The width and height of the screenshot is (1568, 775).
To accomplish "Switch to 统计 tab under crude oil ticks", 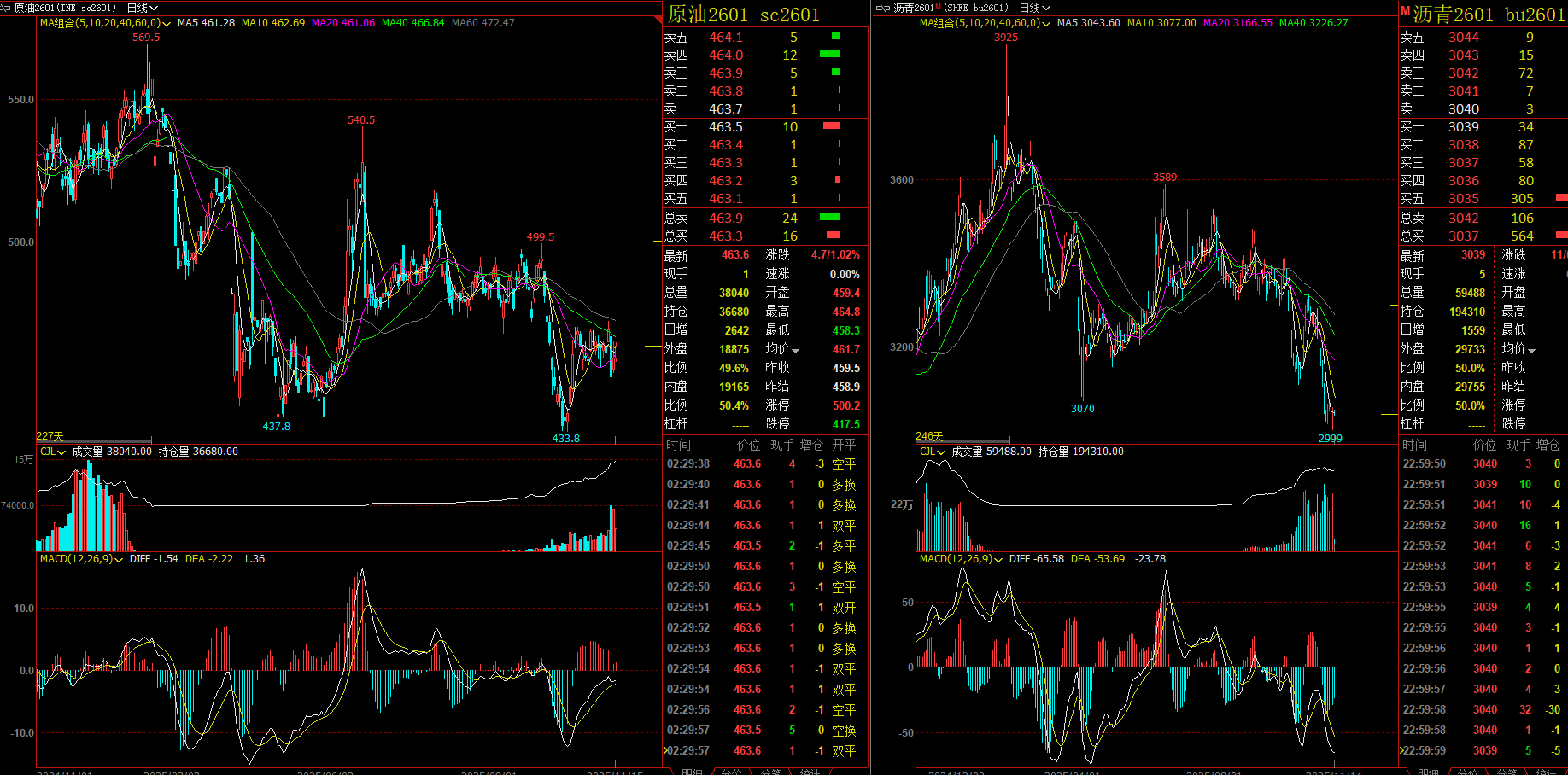I will [809, 772].
